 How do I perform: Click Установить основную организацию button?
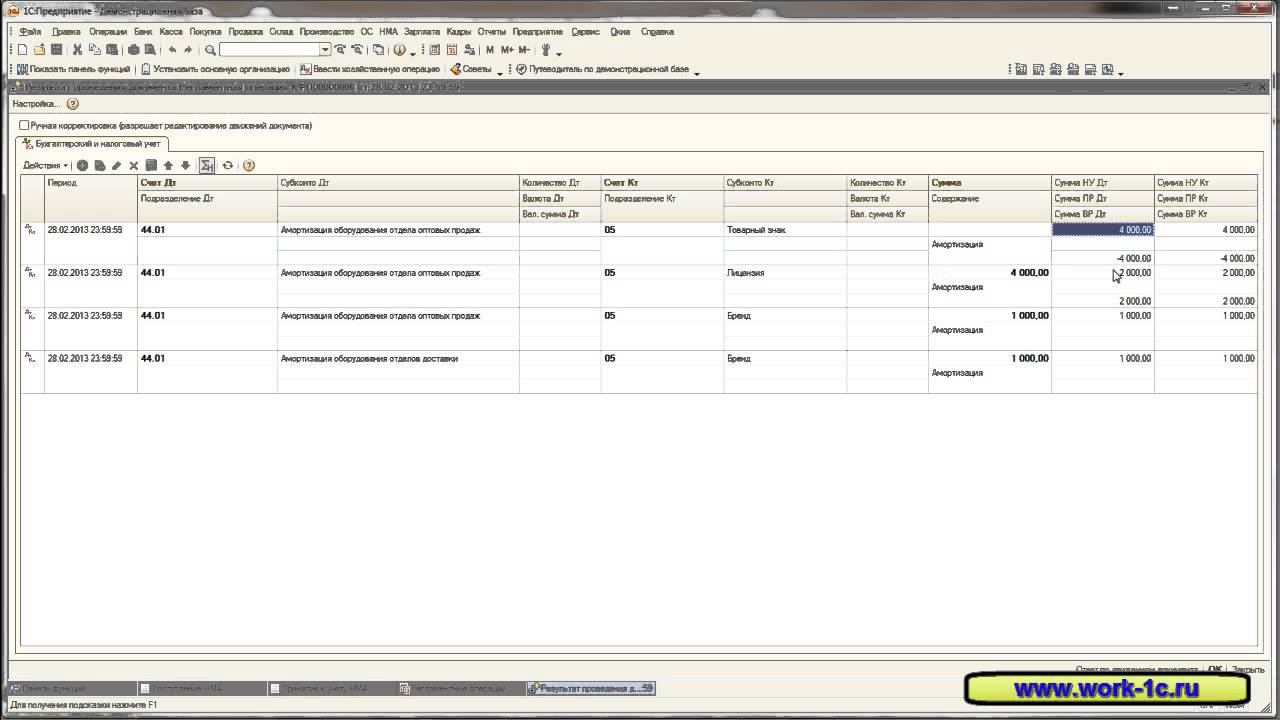pos(215,70)
